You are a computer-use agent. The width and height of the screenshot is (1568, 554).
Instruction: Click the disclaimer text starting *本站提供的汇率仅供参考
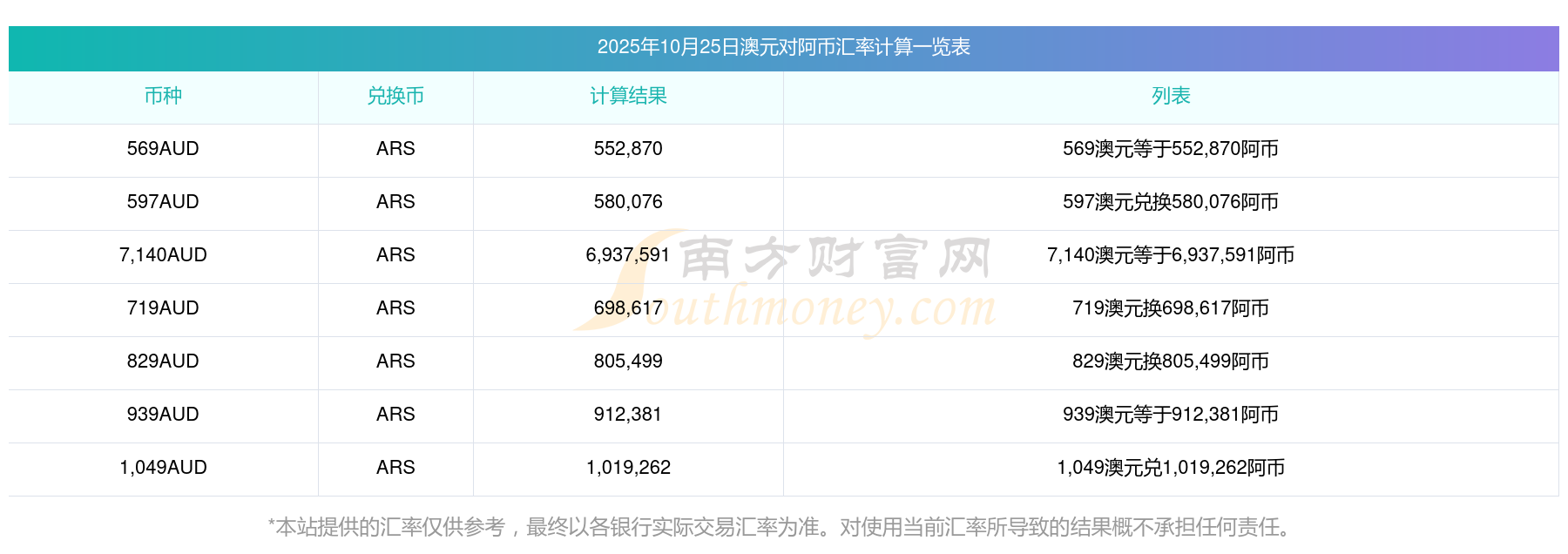click(783, 527)
